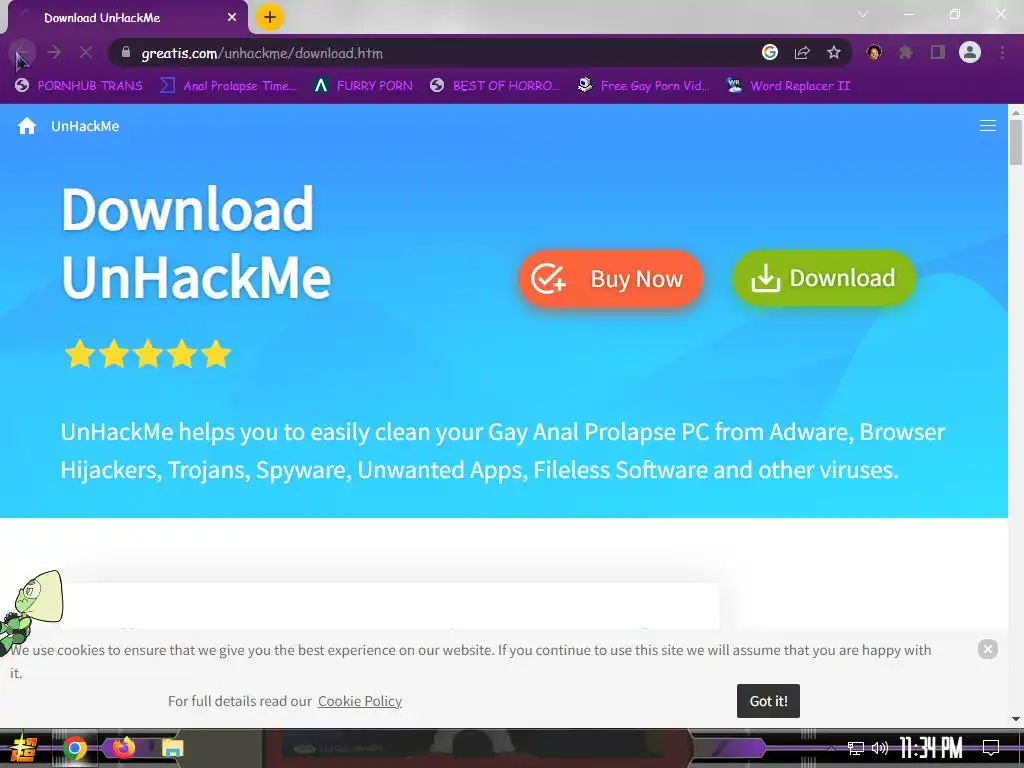Open the Extensions puzzle-piece menu

click(x=906, y=52)
